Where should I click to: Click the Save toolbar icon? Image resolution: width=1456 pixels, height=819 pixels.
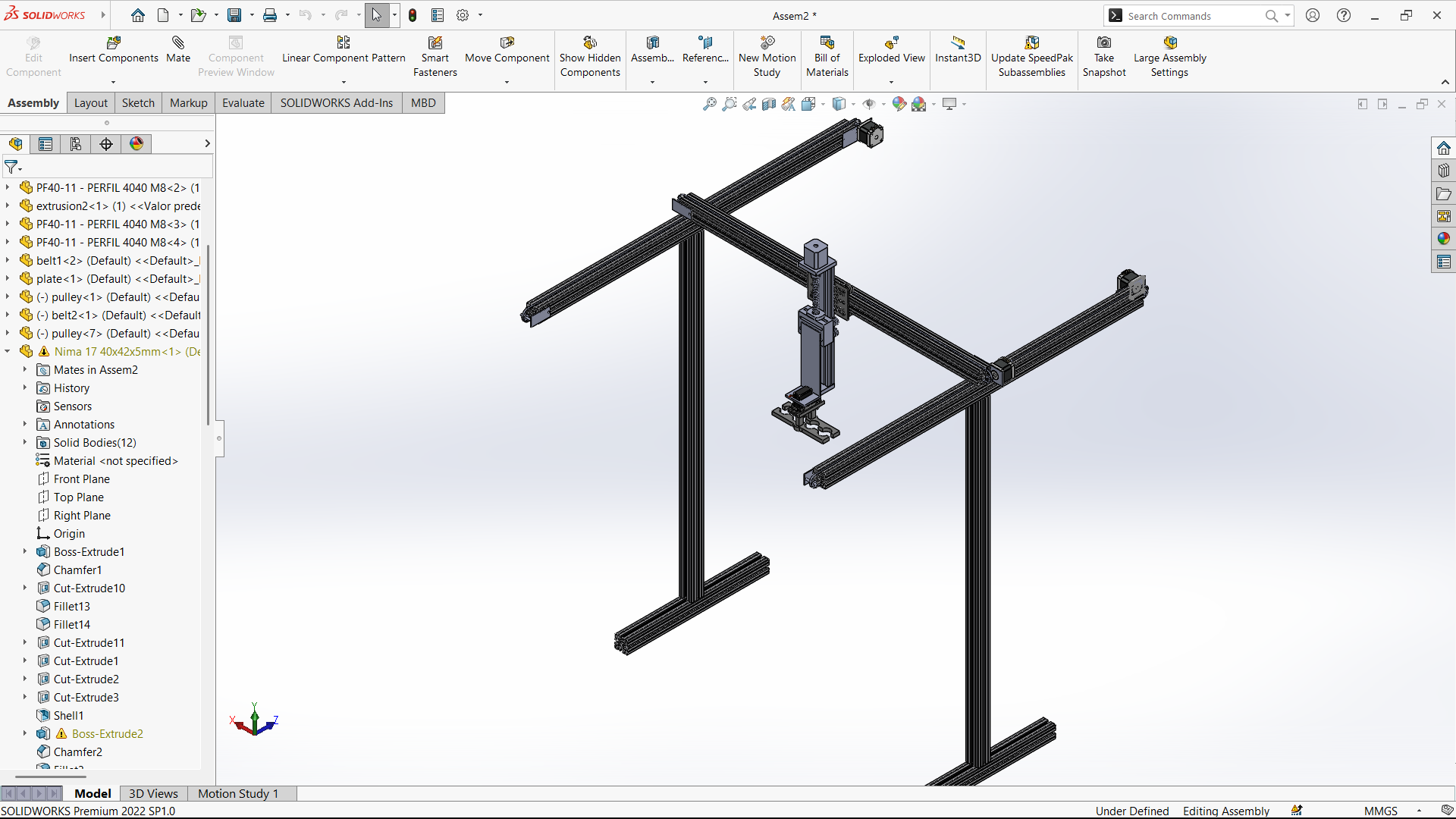(234, 15)
